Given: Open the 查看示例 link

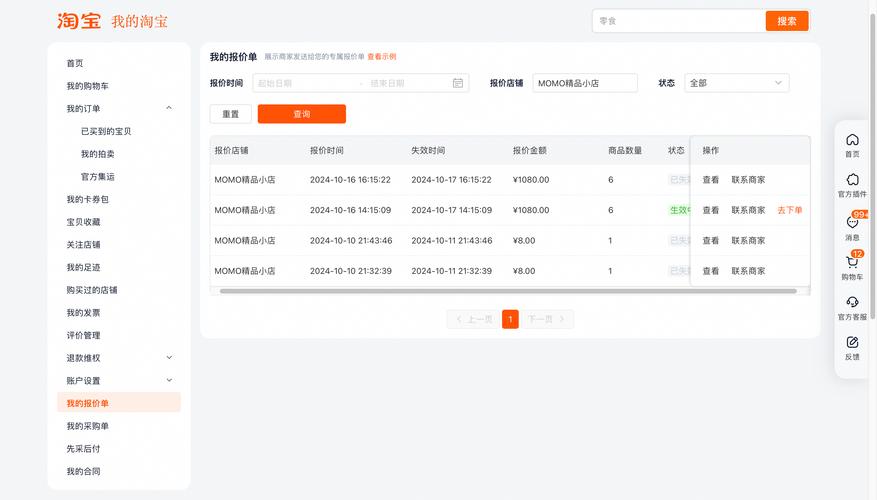Looking at the screenshot, I should tap(381, 57).
